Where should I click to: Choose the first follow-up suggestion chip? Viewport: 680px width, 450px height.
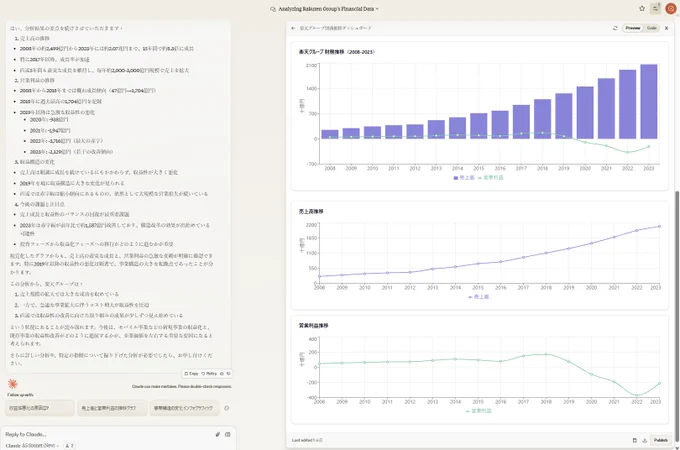pos(40,408)
